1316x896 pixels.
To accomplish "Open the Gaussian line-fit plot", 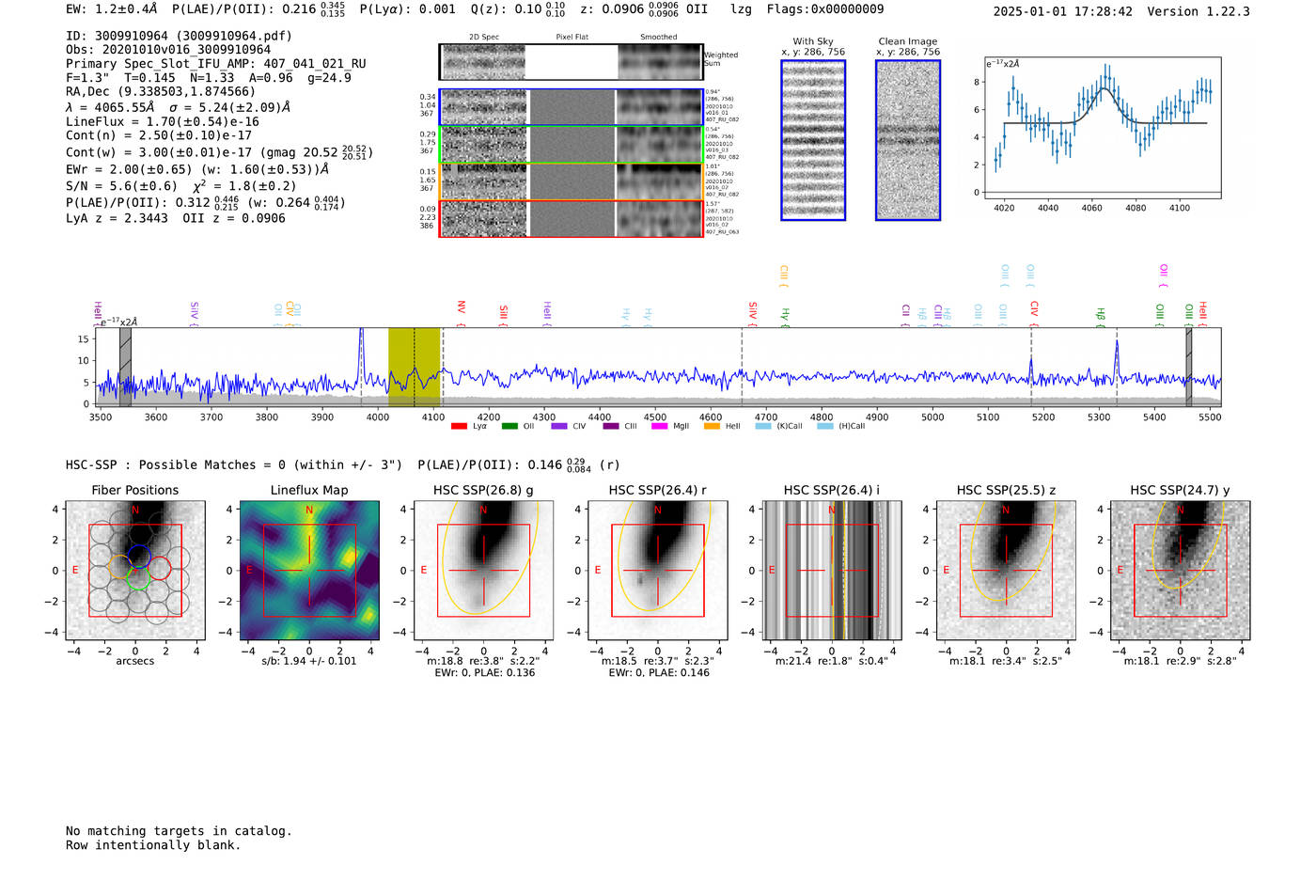I will [x=1103, y=128].
